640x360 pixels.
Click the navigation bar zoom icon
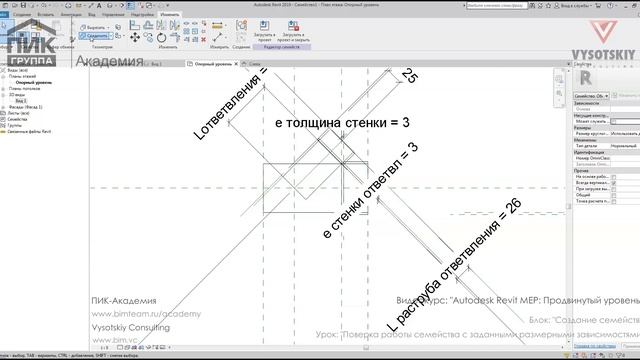point(559,94)
